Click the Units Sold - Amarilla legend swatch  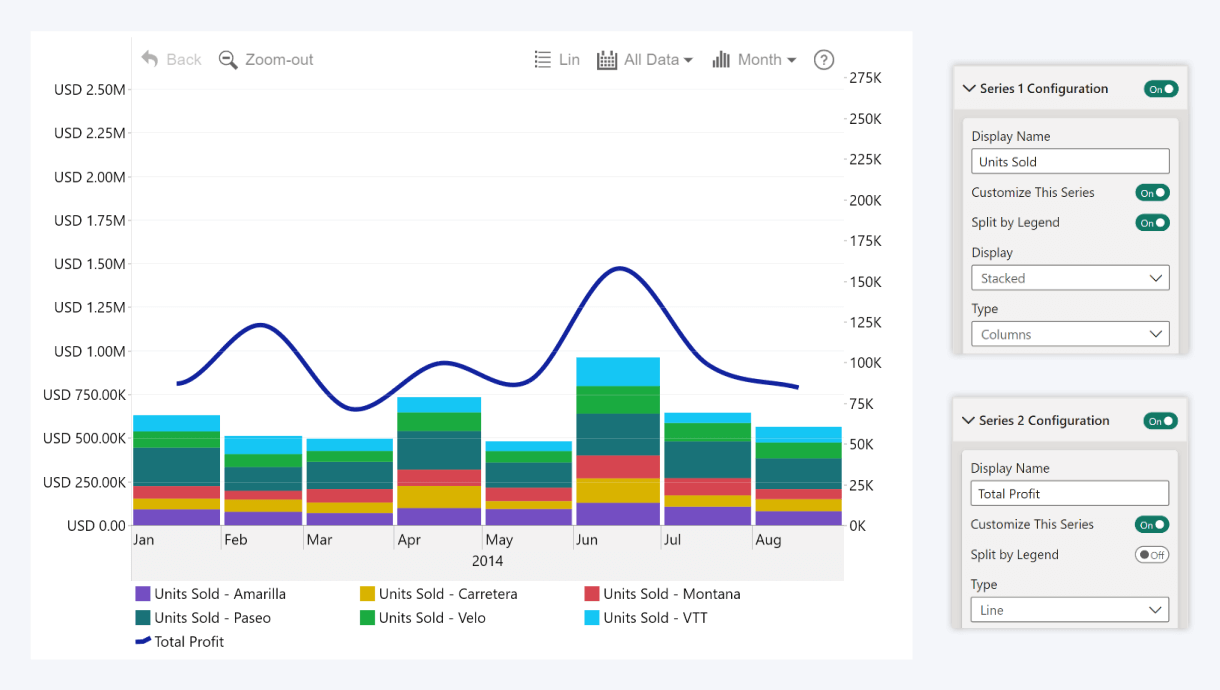pos(143,594)
